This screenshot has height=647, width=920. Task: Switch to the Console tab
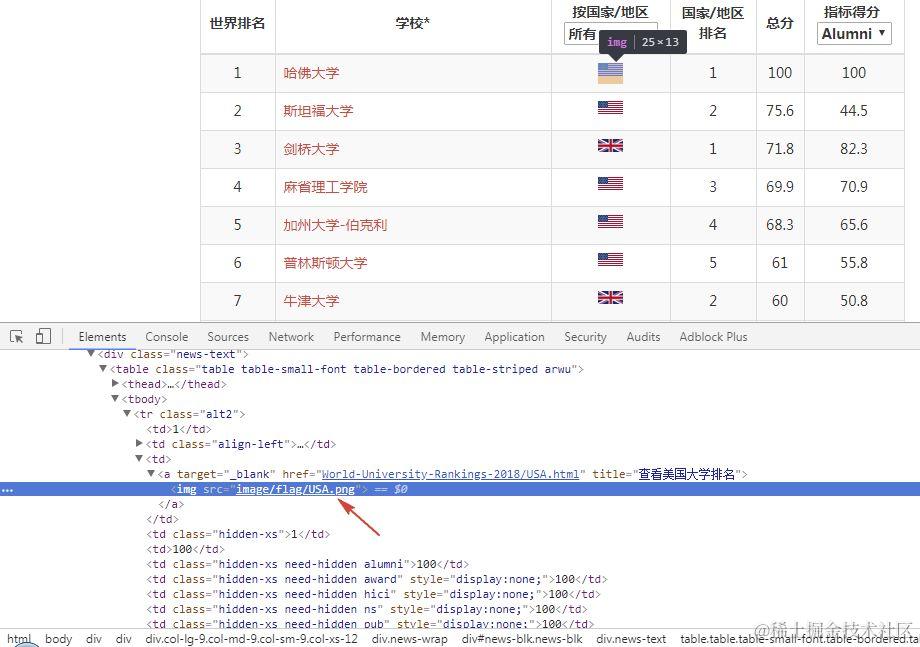(167, 337)
